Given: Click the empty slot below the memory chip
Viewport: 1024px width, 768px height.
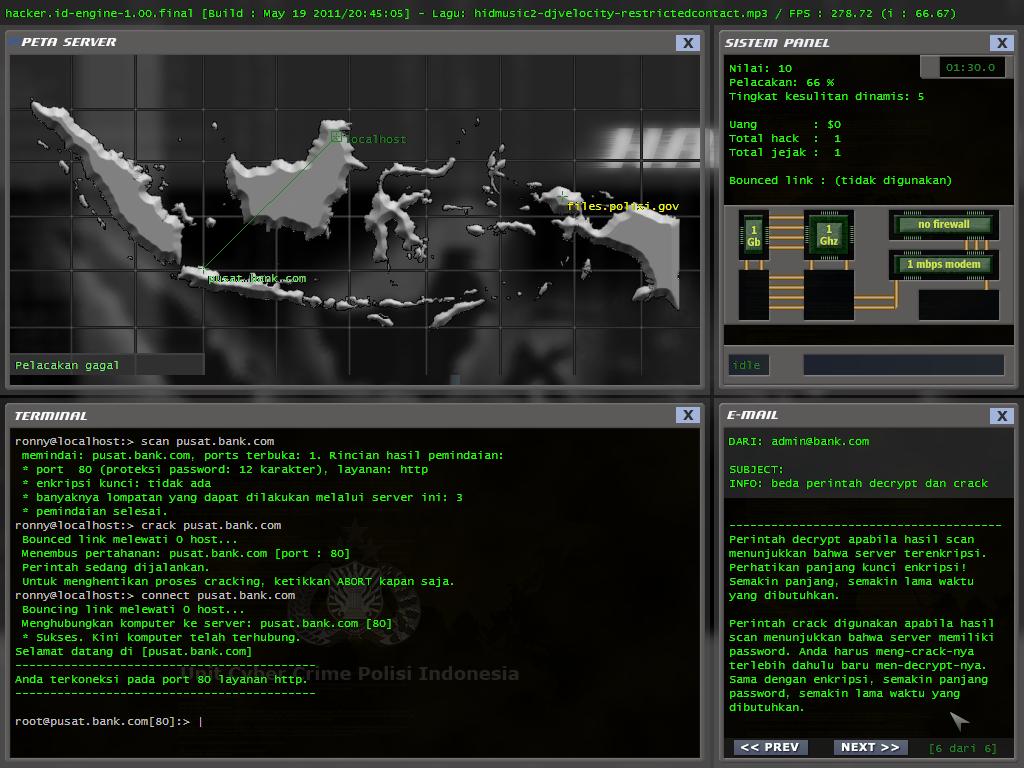Looking at the screenshot, I should pyautogui.click(x=753, y=296).
